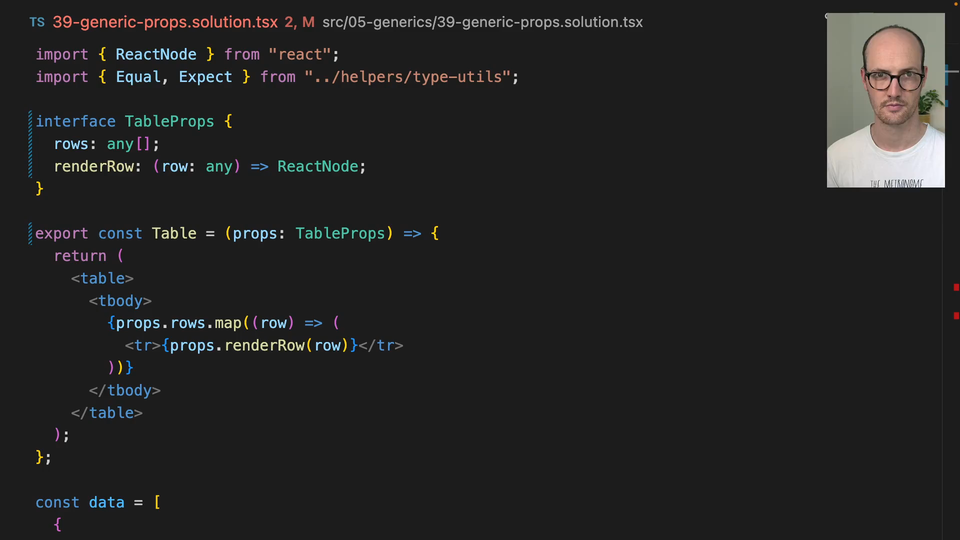Click the TableProps interface name
Screen dimensions: 960x540
point(169,121)
